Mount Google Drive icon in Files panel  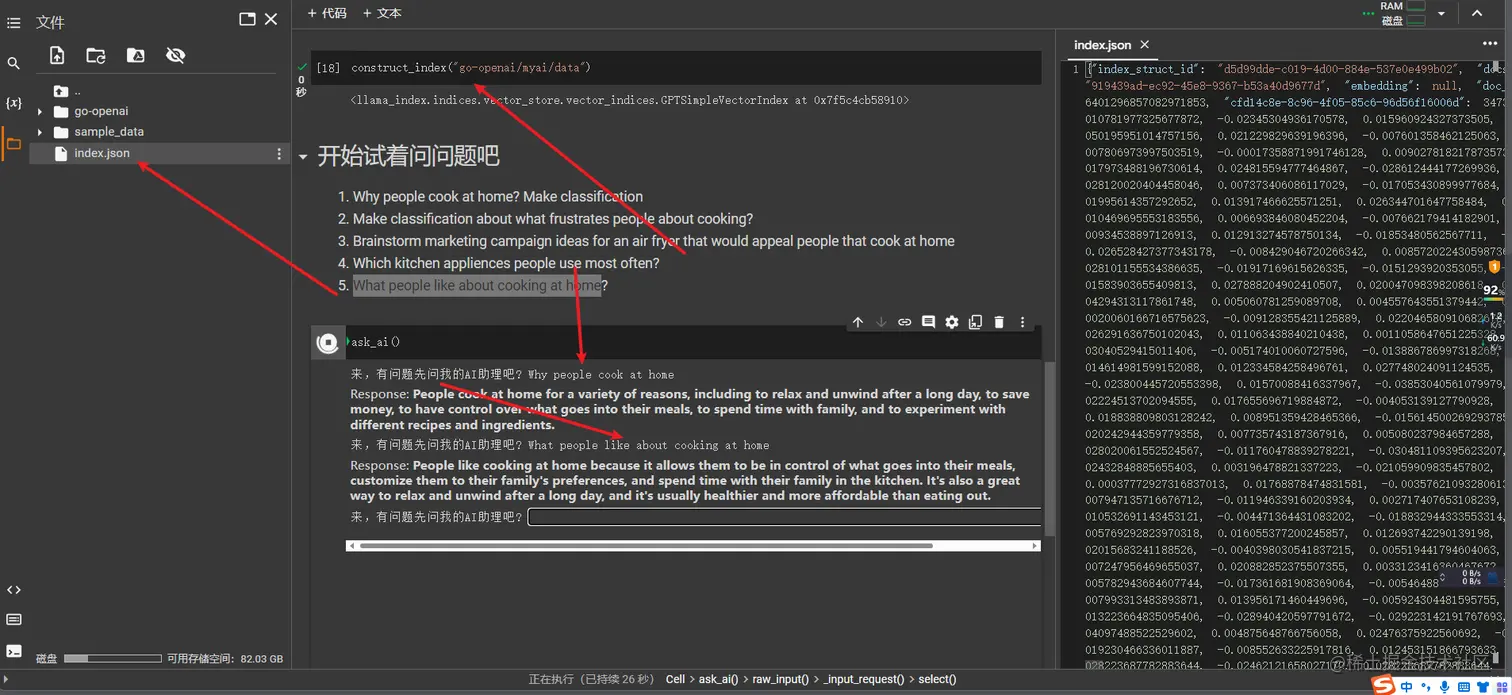pyautogui.click(x=136, y=56)
